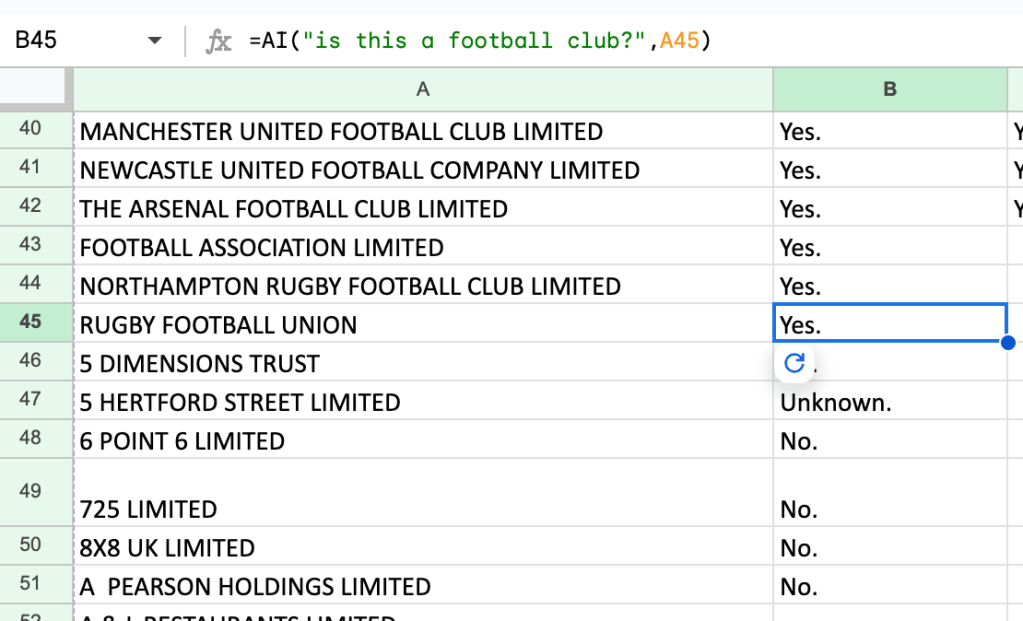This screenshot has width=1023, height=621.
Task: Click the RUGBY FOOTBALL UNION cell
Action: click(423, 324)
